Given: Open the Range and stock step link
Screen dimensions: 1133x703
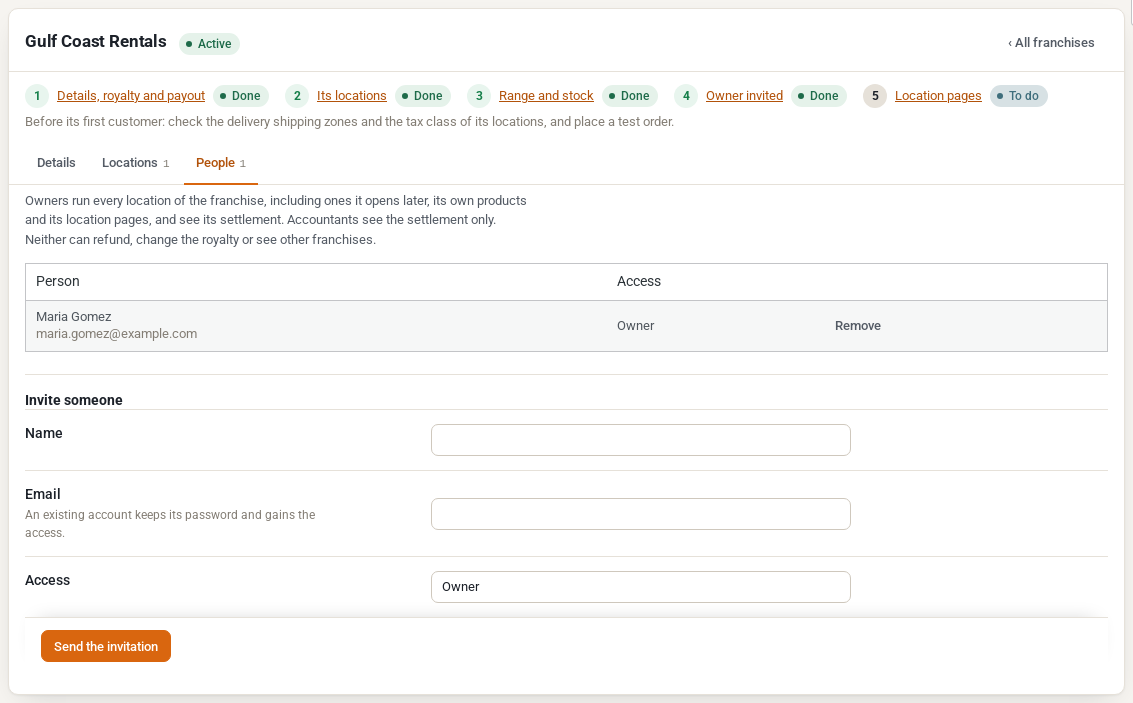Looking at the screenshot, I should [546, 95].
